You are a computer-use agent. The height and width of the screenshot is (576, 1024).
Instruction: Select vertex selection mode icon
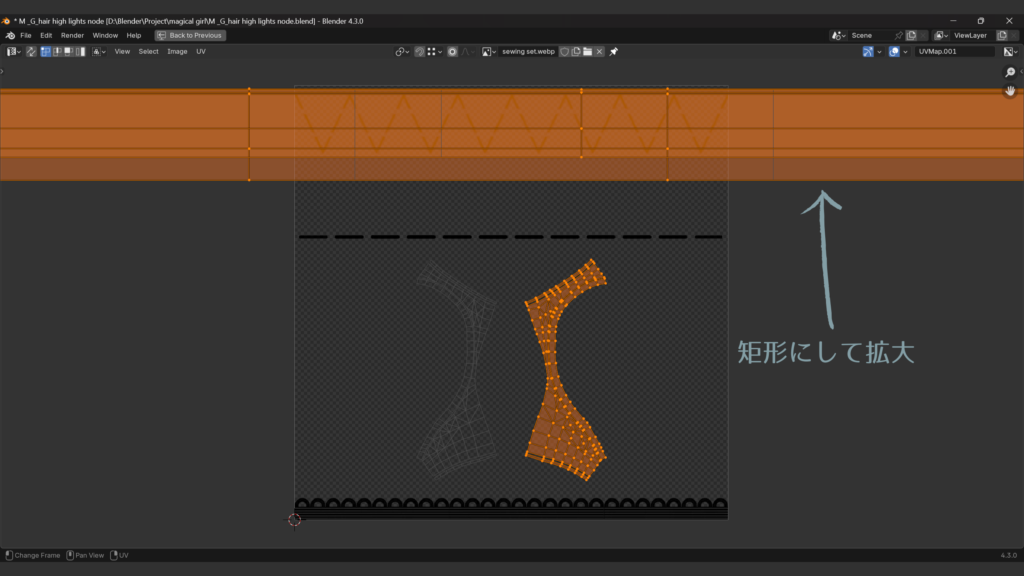pos(46,51)
